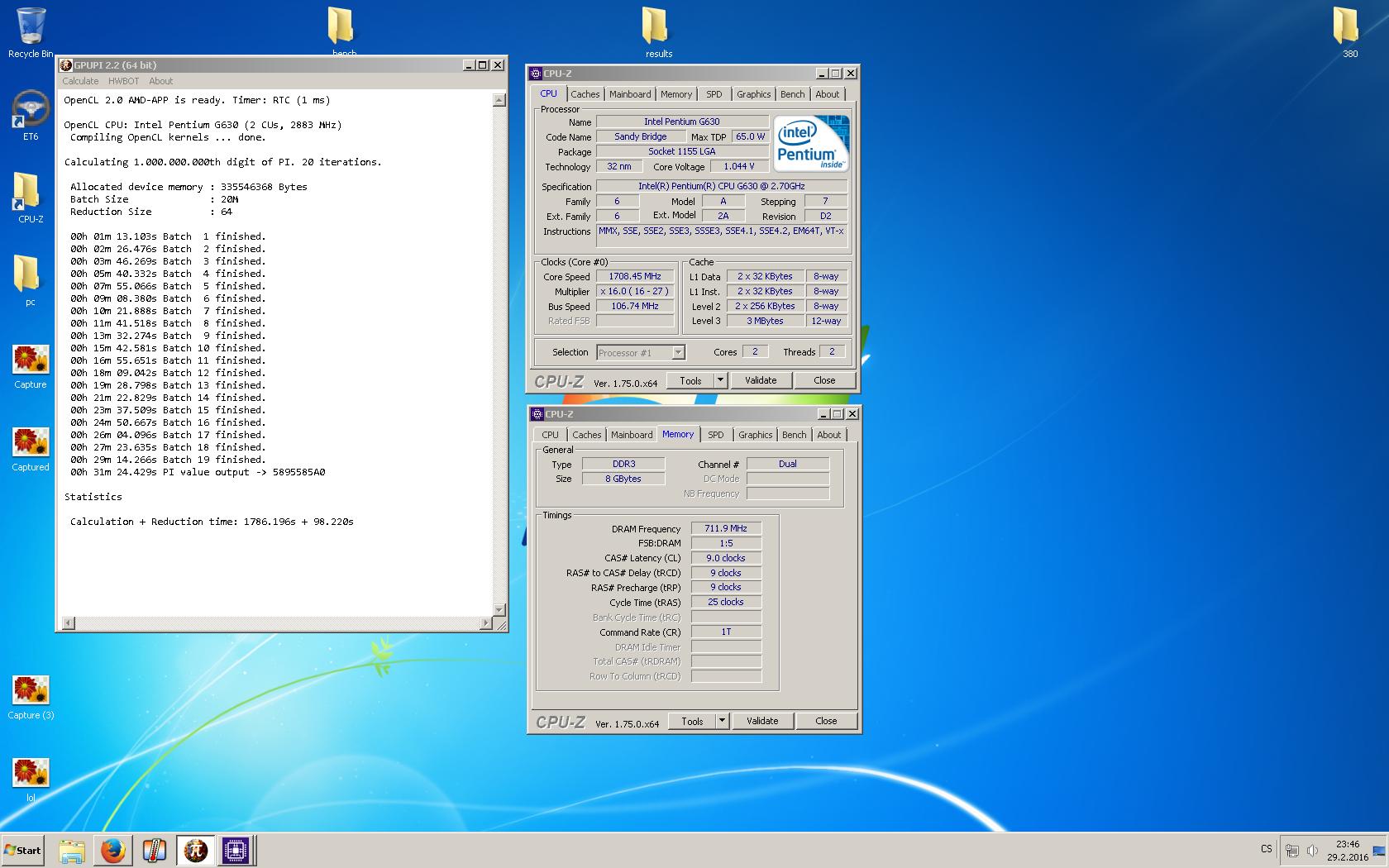1389x868 pixels.
Task: Open the pc folder on desktop
Action: tap(31, 280)
